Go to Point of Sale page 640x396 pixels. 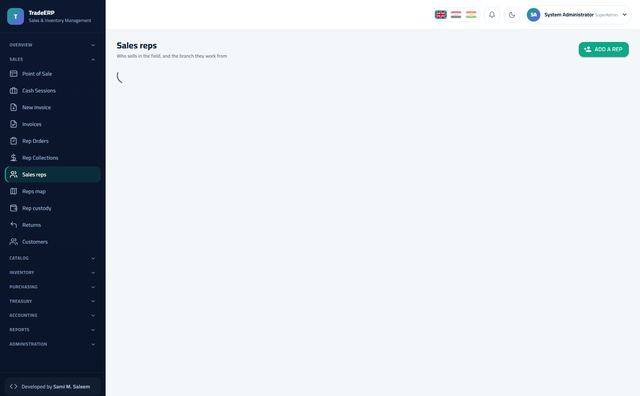pyautogui.click(x=53, y=73)
